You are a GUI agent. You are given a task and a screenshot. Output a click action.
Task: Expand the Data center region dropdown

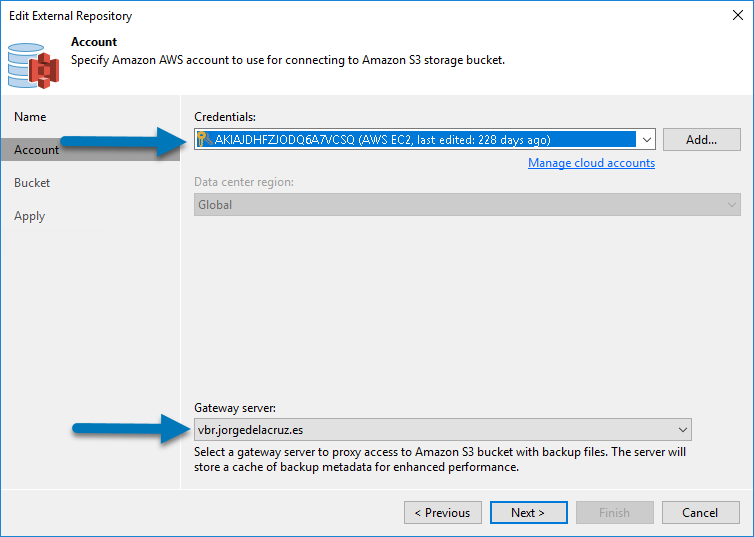[x=731, y=205]
